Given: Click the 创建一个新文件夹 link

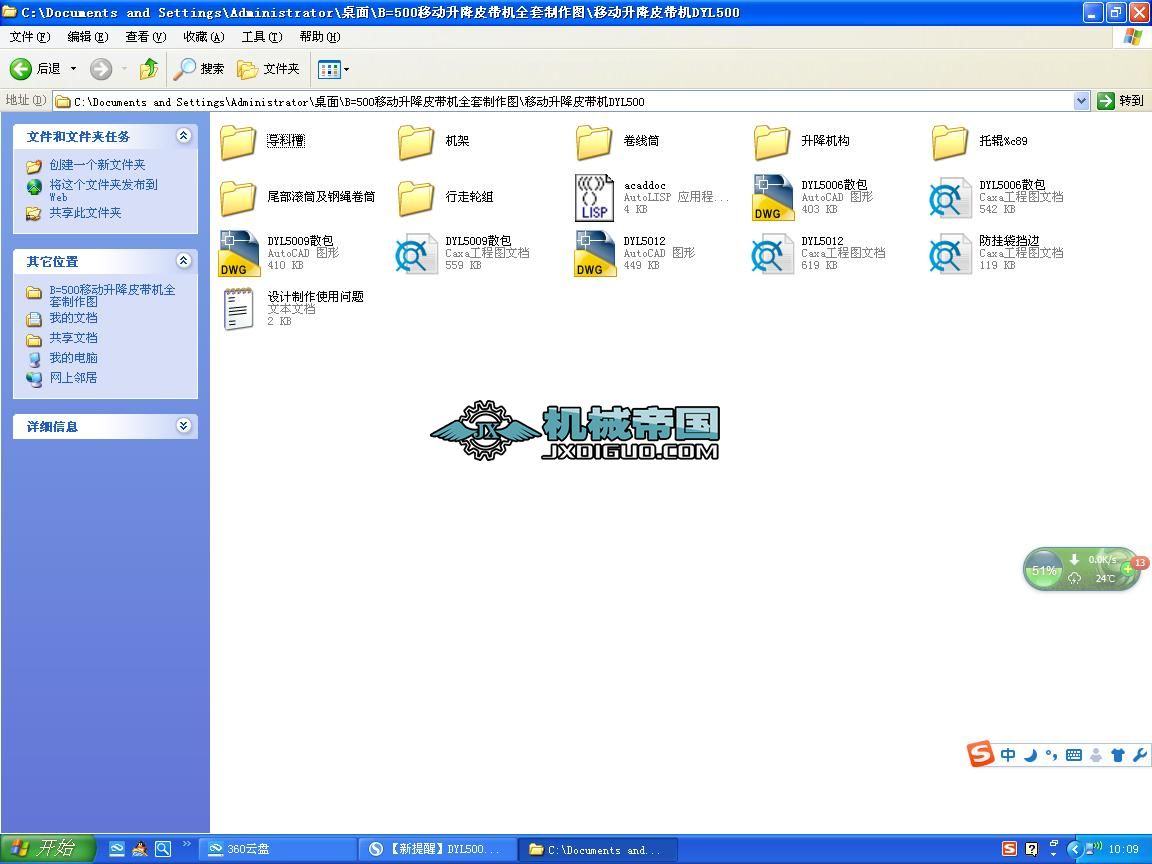Looking at the screenshot, I should click(x=97, y=165).
